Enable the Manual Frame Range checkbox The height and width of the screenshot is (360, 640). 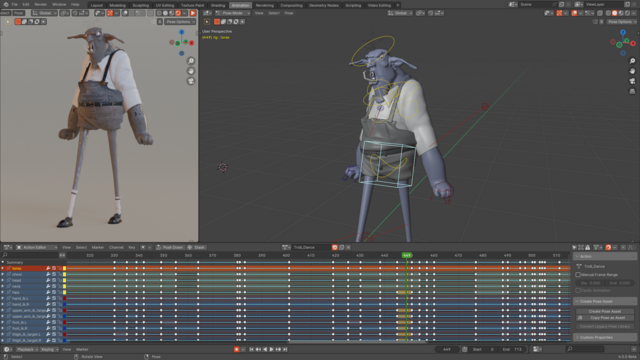click(578, 275)
